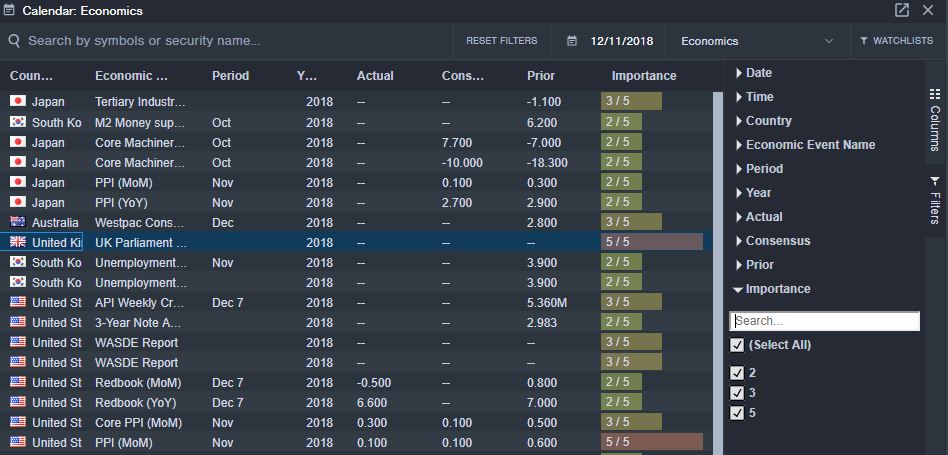Close the Calendar Economics panel
The image size is (948, 455).
[x=928, y=10]
